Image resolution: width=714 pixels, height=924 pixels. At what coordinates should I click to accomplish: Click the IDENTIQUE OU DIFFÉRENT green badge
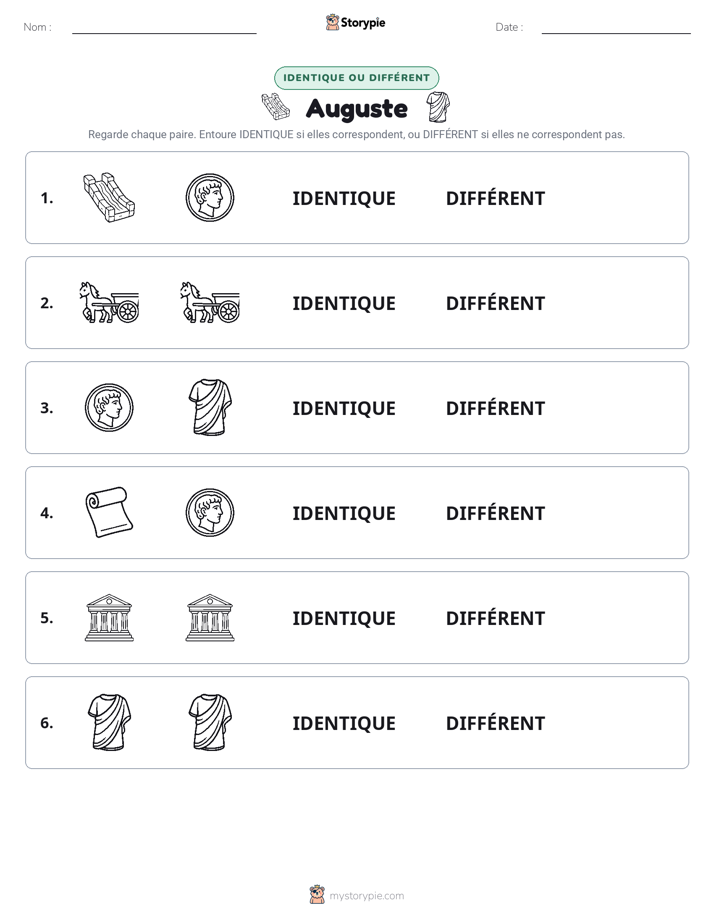coord(356,78)
